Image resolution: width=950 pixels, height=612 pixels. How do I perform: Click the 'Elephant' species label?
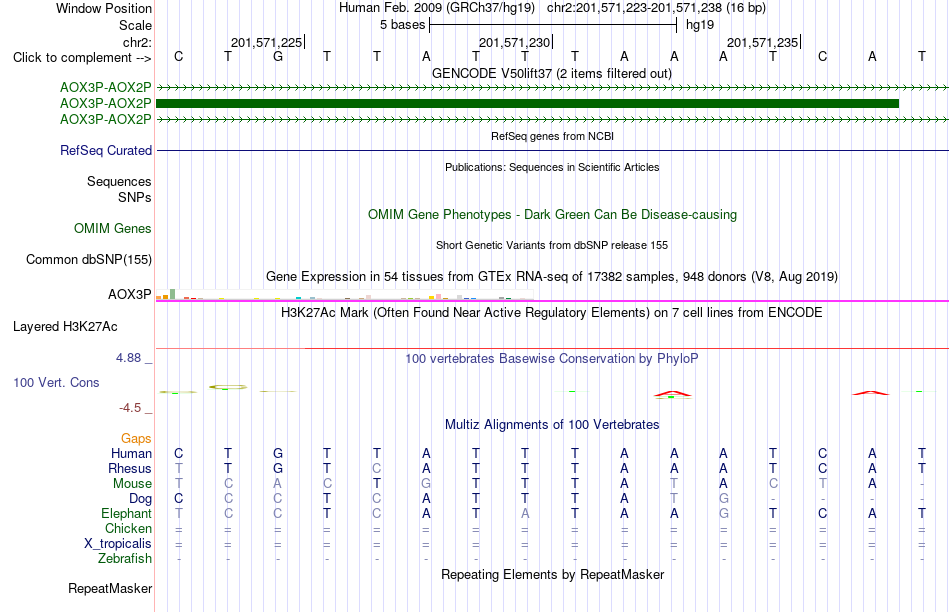(126, 513)
